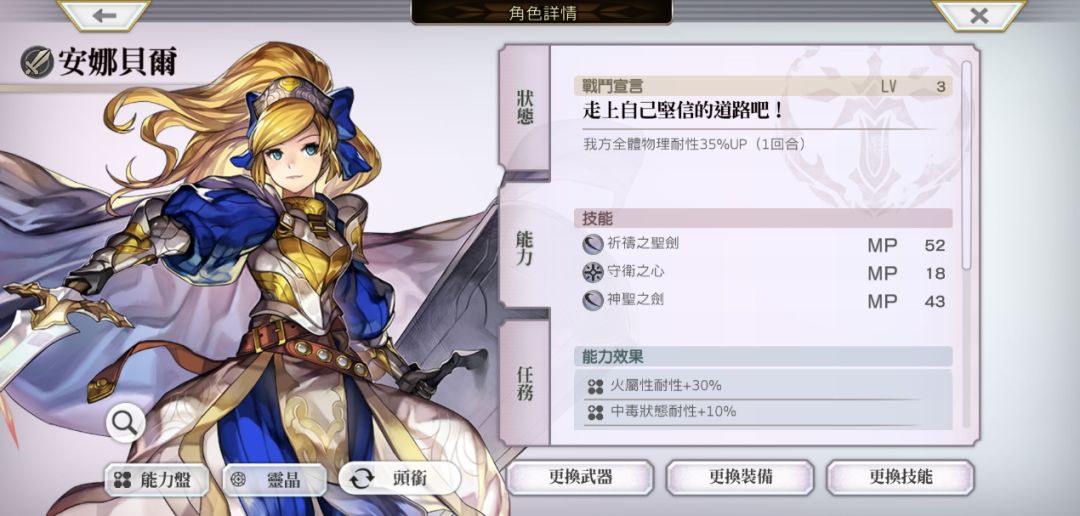This screenshot has width=1080, height=516.
Task: Open the 能力盤 ability board
Action: pos(156,479)
